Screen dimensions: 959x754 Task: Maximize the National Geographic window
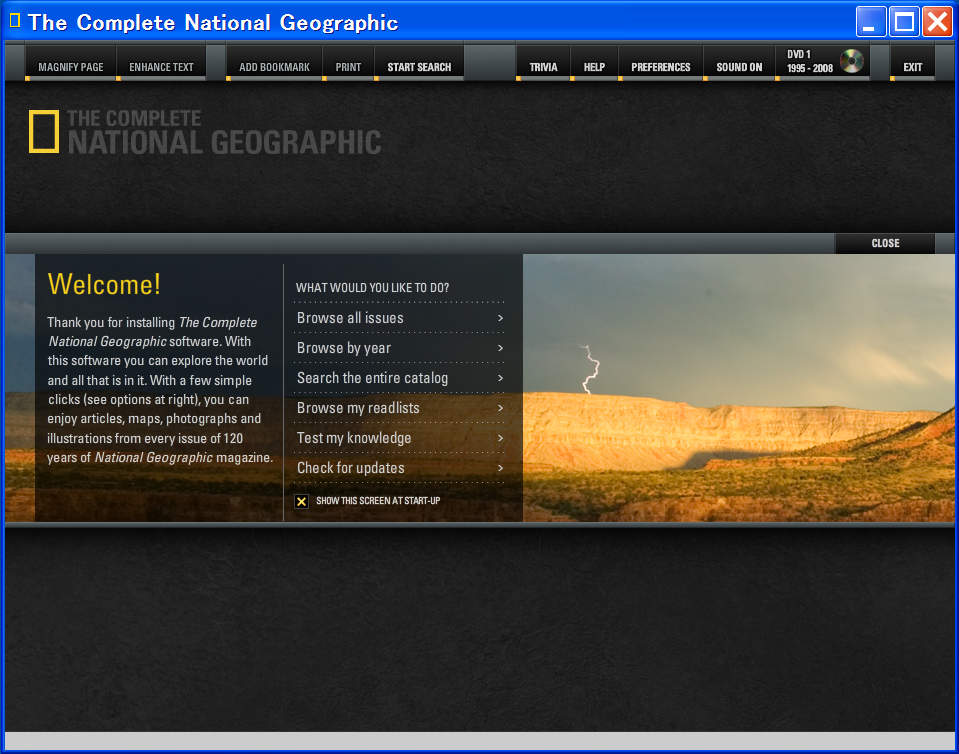904,22
